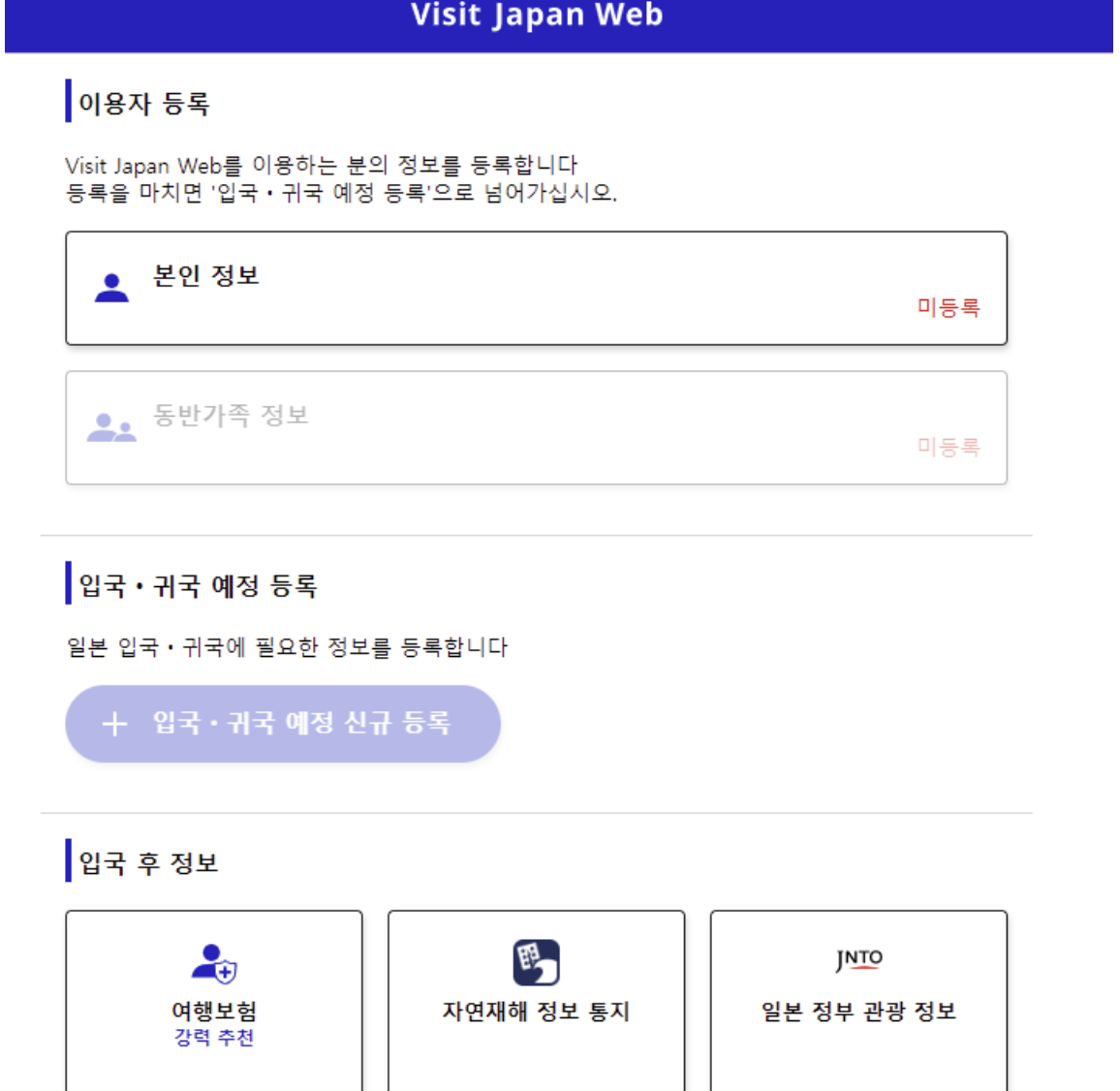Open the 일본 정부 관광 정보 tile
Image resolution: width=1120 pixels, height=1091 pixels.
click(x=858, y=1000)
